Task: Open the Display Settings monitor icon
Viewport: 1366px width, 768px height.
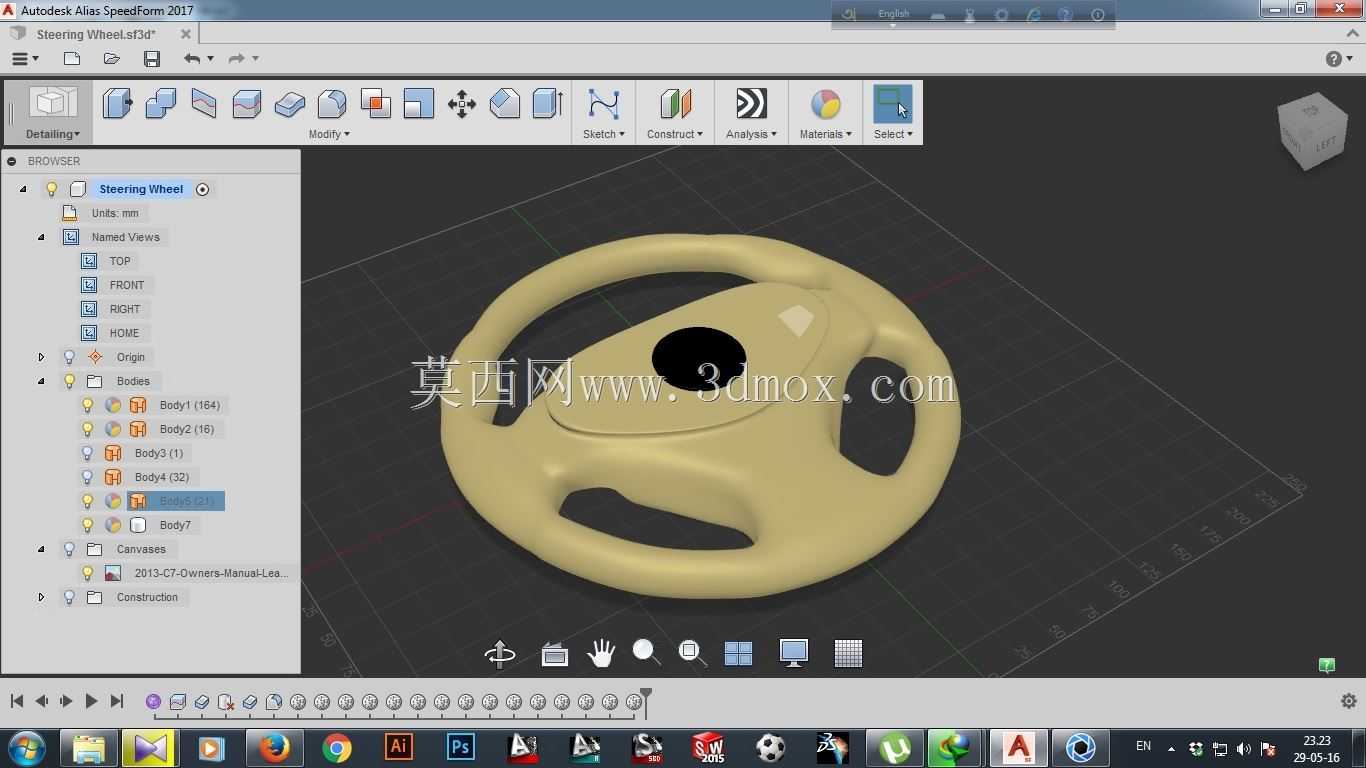Action: (794, 653)
